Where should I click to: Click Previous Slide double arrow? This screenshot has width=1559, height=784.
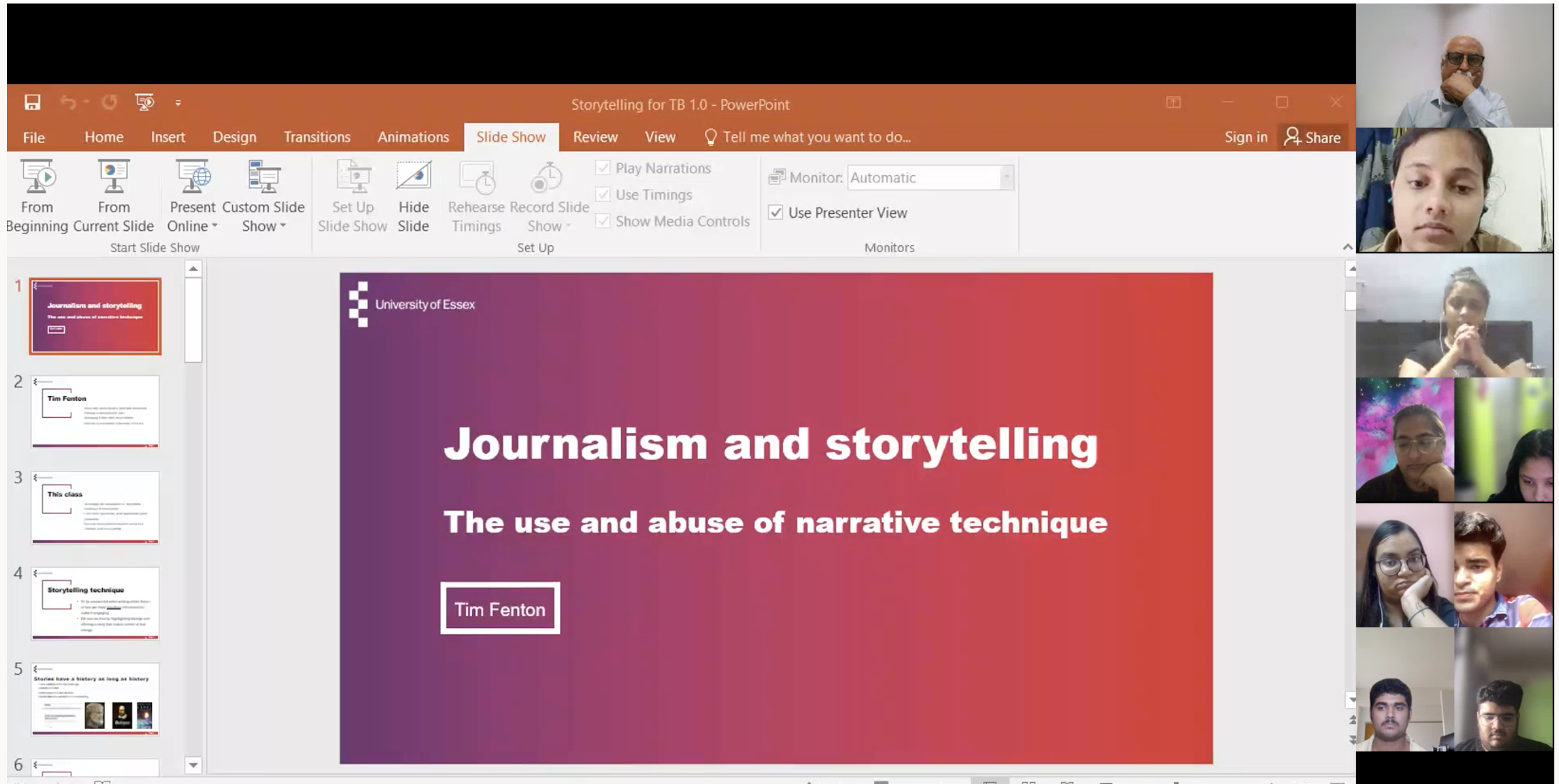[1351, 719]
